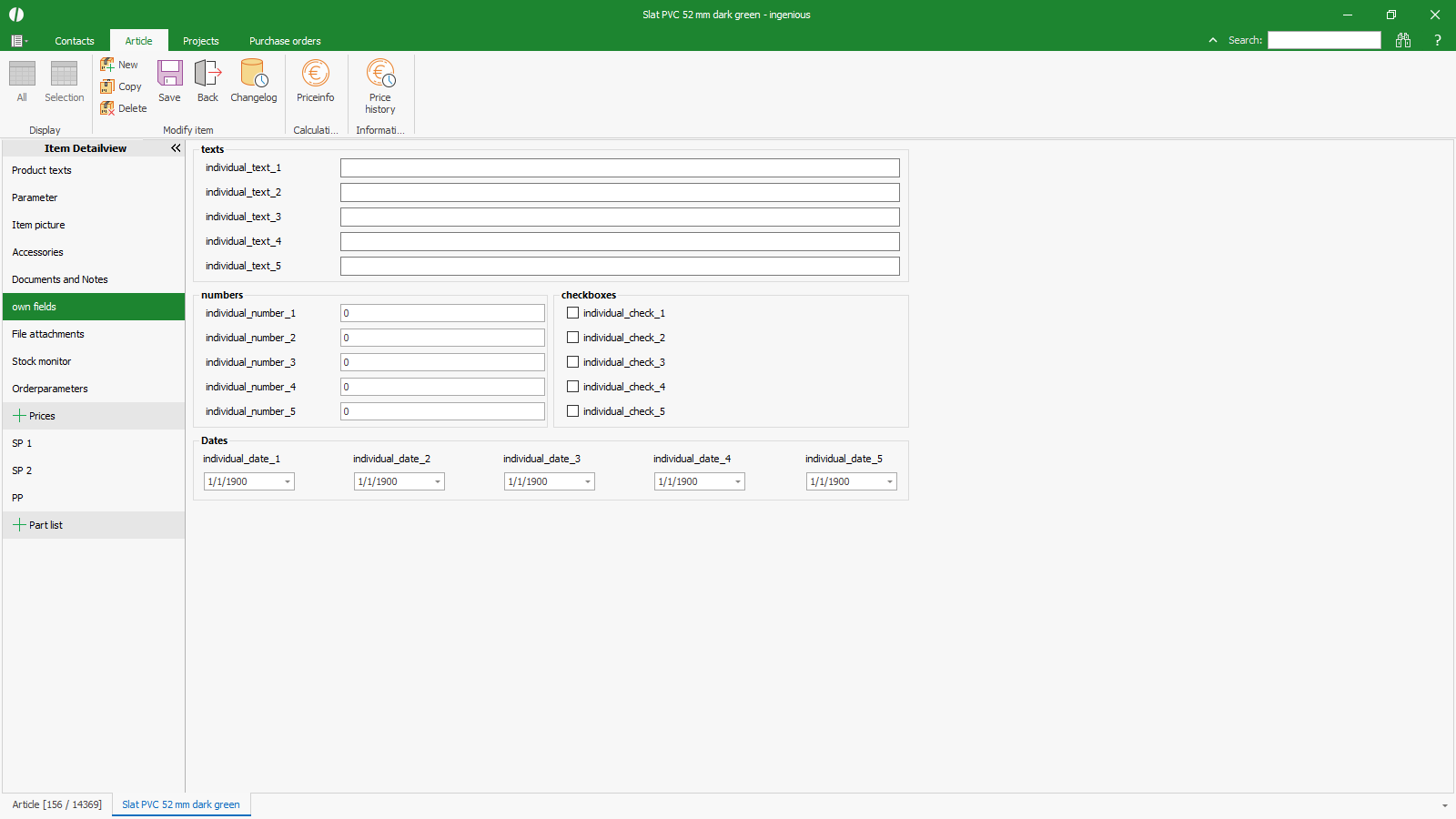Click the individual_text_1 input field

click(620, 168)
